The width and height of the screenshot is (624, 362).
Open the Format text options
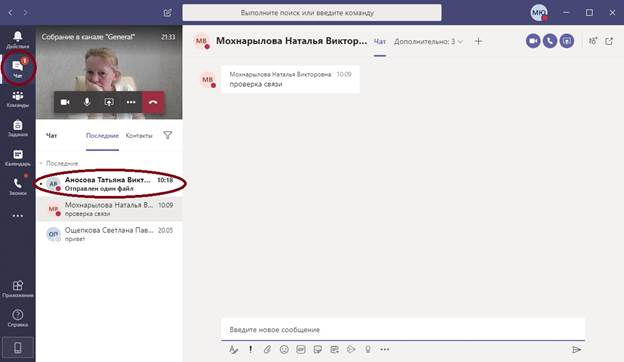[x=234, y=349]
